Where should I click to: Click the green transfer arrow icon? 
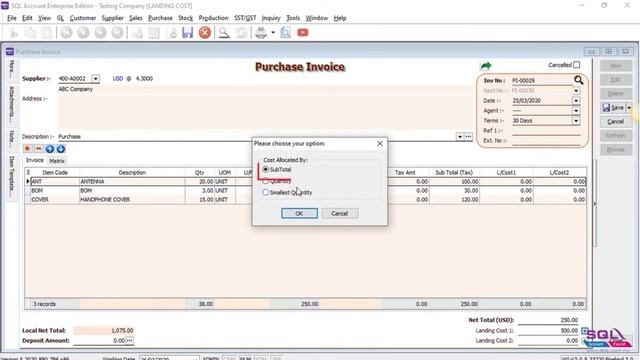(x=486, y=65)
